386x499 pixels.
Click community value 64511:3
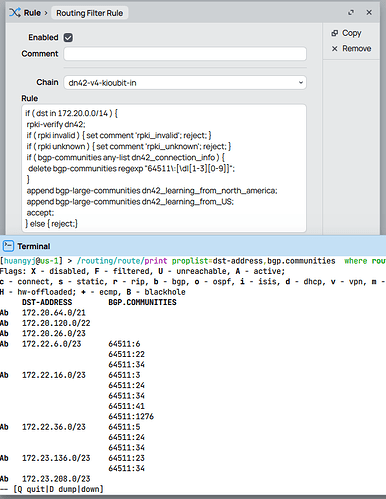124,375
